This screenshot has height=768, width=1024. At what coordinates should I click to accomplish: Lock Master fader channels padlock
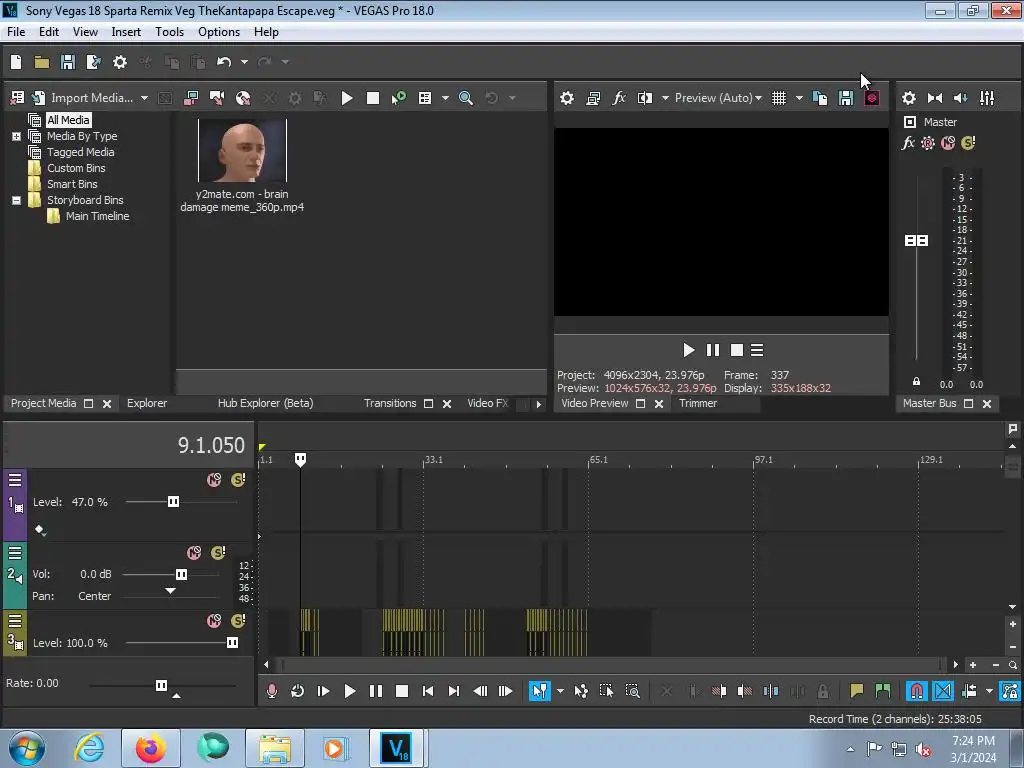(916, 382)
